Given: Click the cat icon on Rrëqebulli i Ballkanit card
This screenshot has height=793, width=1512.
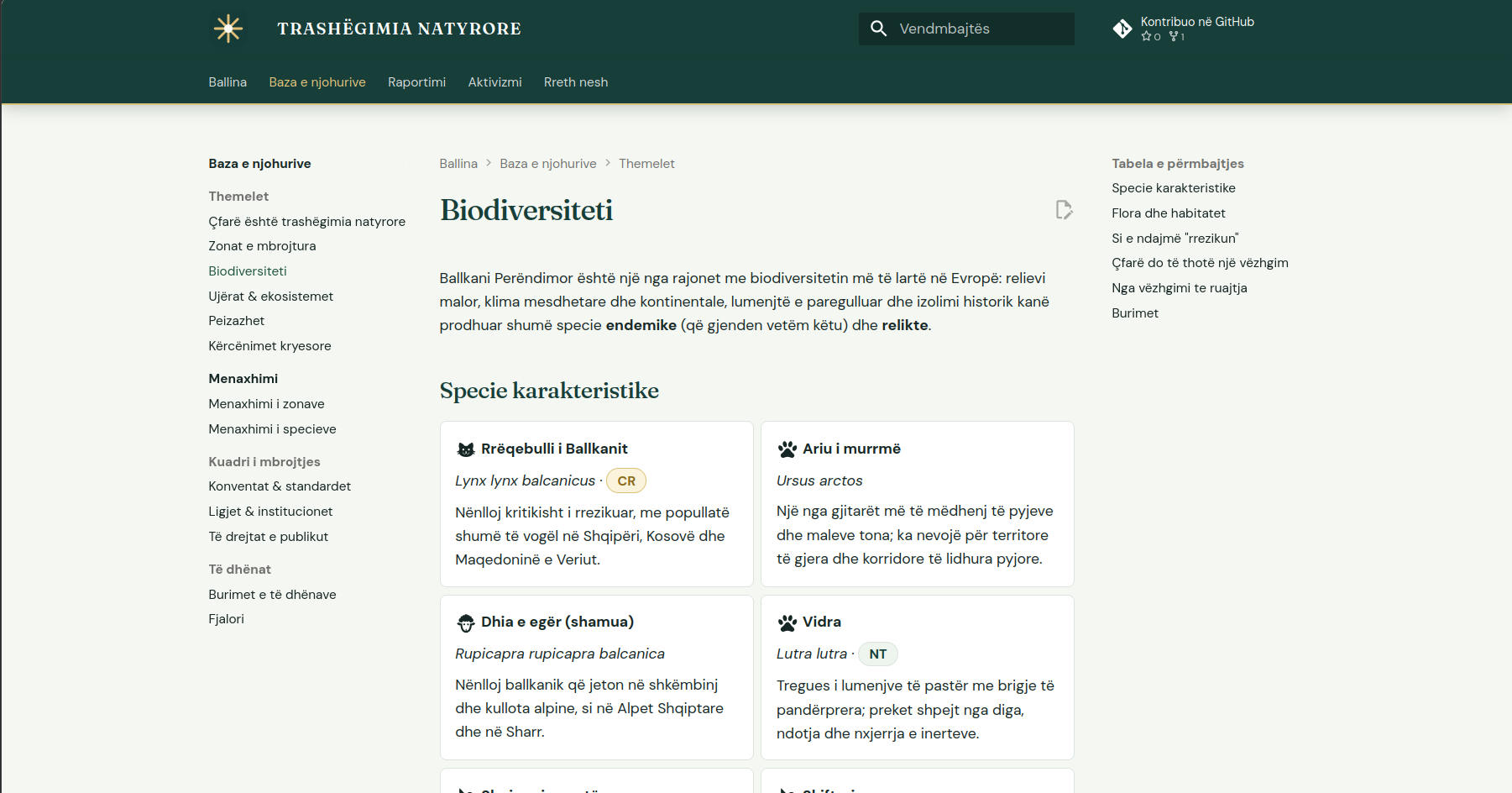Looking at the screenshot, I should pyautogui.click(x=466, y=449).
